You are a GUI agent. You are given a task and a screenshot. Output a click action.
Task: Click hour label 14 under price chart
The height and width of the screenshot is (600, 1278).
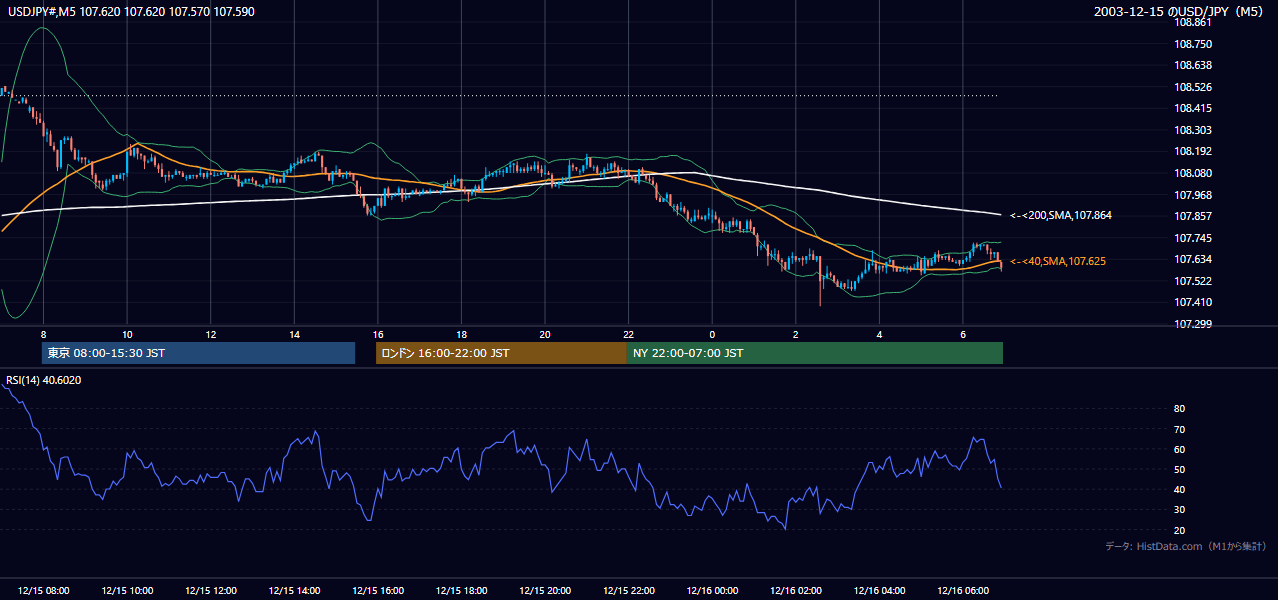pyautogui.click(x=294, y=333)
